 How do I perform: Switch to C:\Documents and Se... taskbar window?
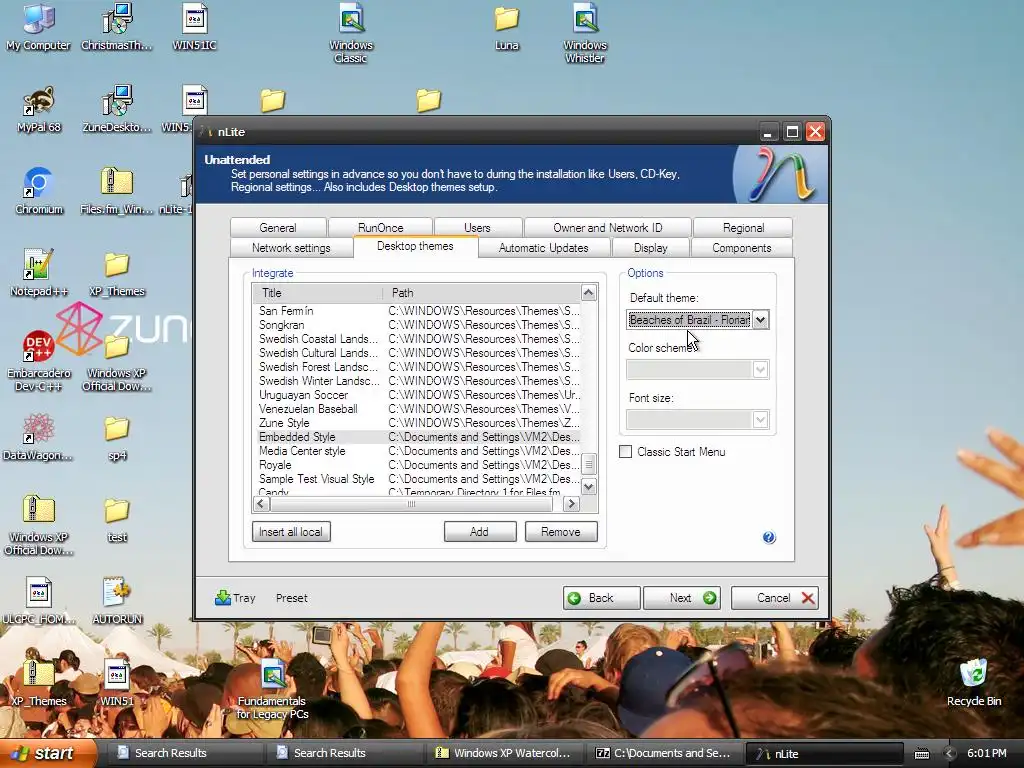[x=664, y=753]
